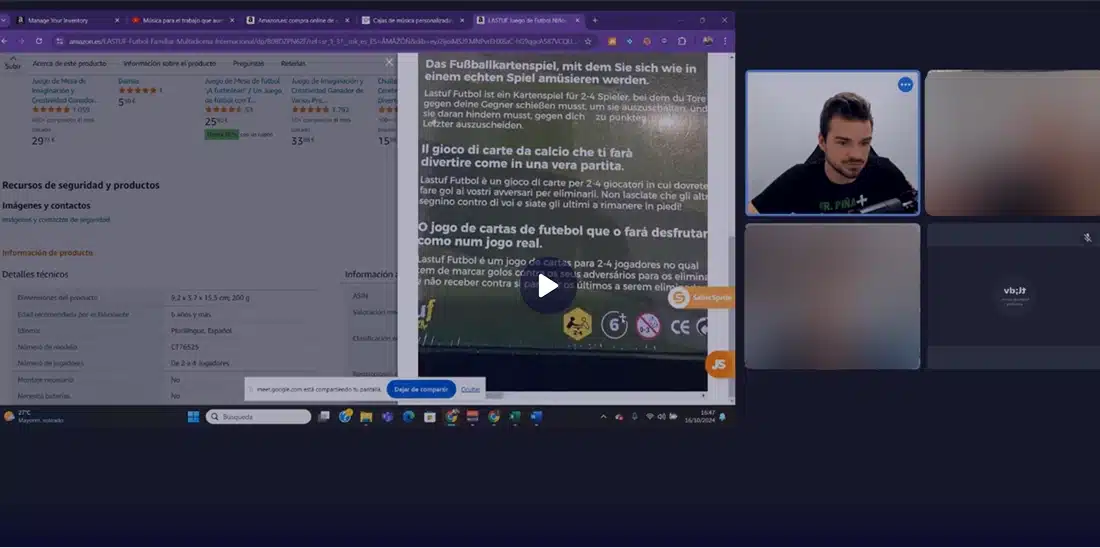This screenshot has height=548, width=1100.
Task: Play the product video
Action: point(548,286)
